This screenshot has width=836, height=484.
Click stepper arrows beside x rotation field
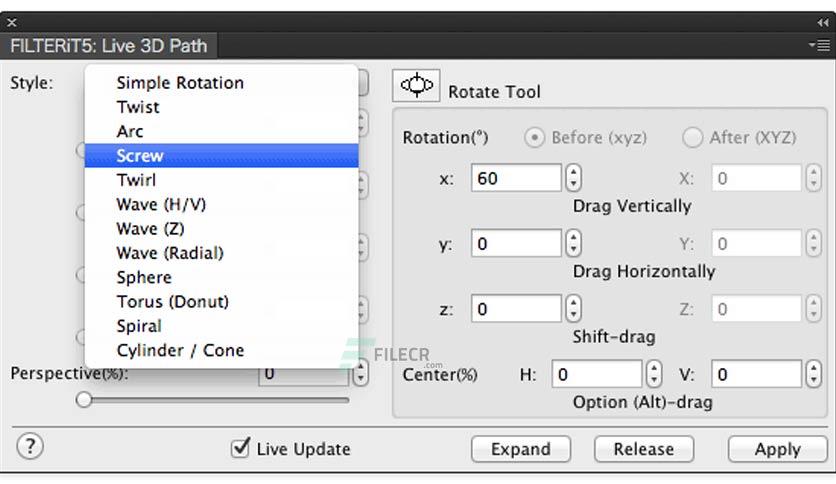point(573,178)
